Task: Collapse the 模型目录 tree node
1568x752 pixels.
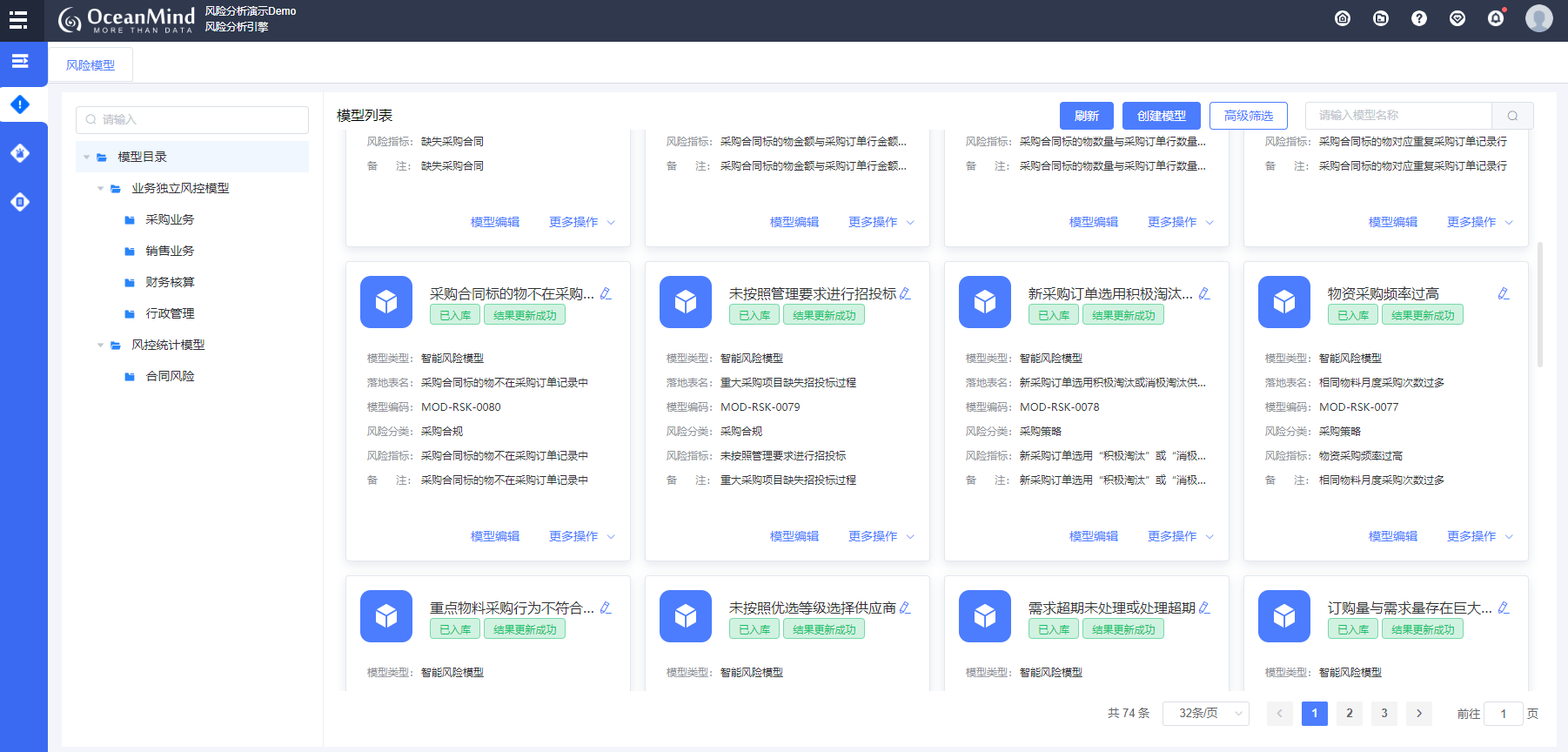Action: pos(86,158)
